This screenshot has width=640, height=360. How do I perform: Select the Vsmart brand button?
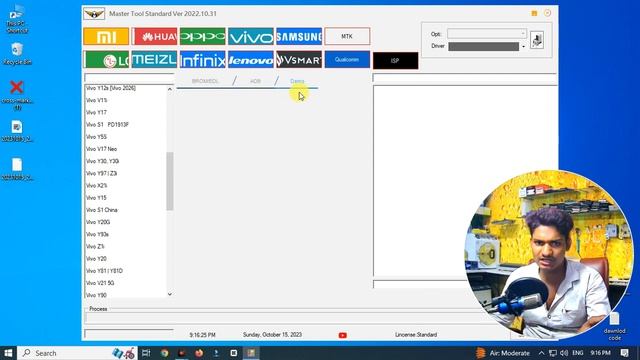coord(299,60)
